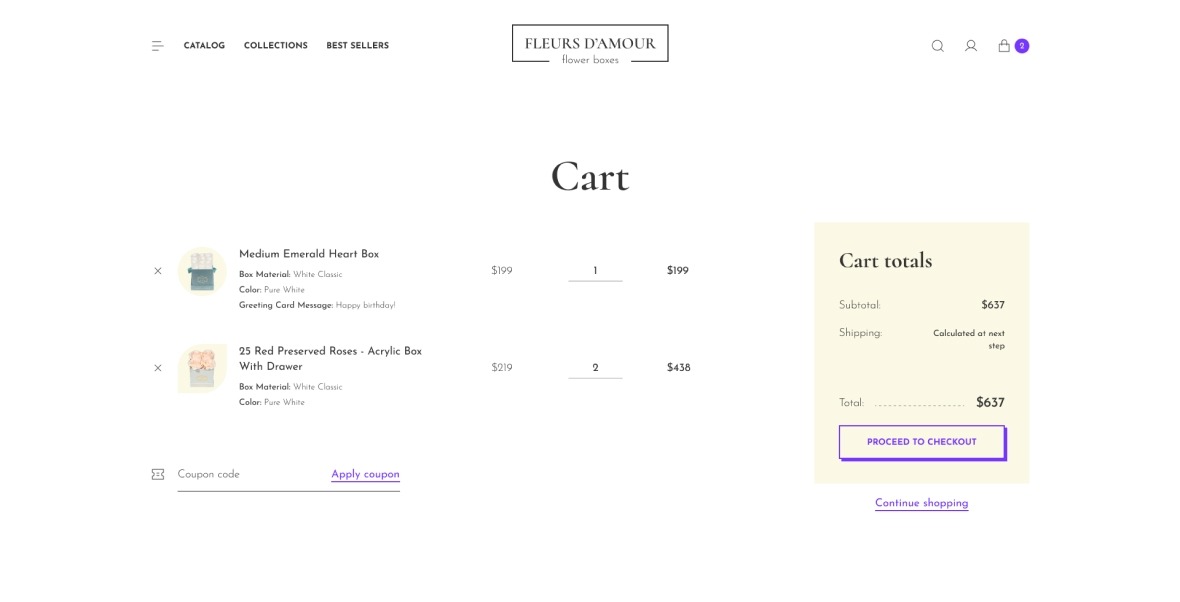Open Best Sellers page
The width and height of the screenshot is (1180, 602).
(357, 46)
